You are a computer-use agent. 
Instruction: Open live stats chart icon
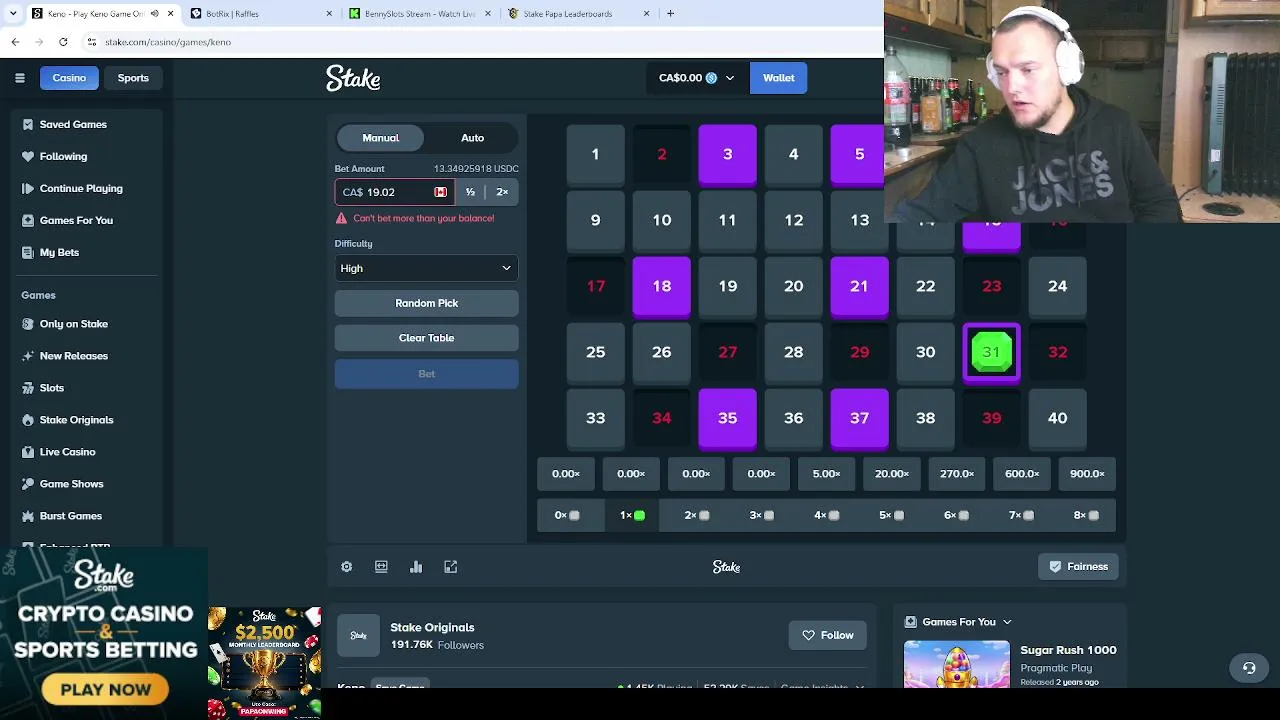click(416, 567)
